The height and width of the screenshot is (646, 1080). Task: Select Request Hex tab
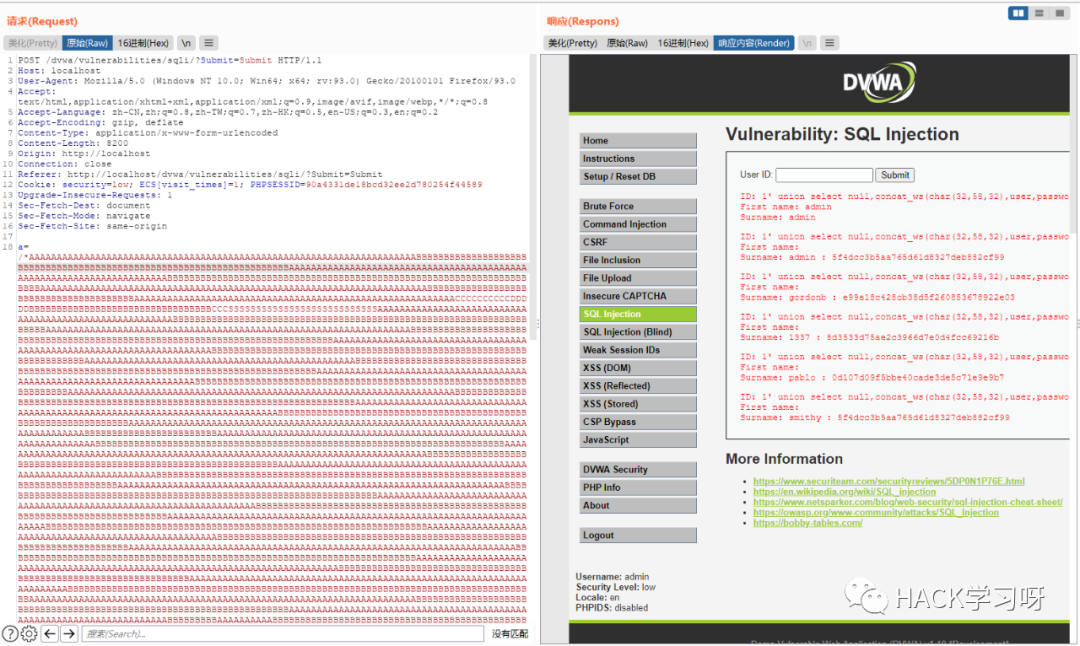[143, 43]
